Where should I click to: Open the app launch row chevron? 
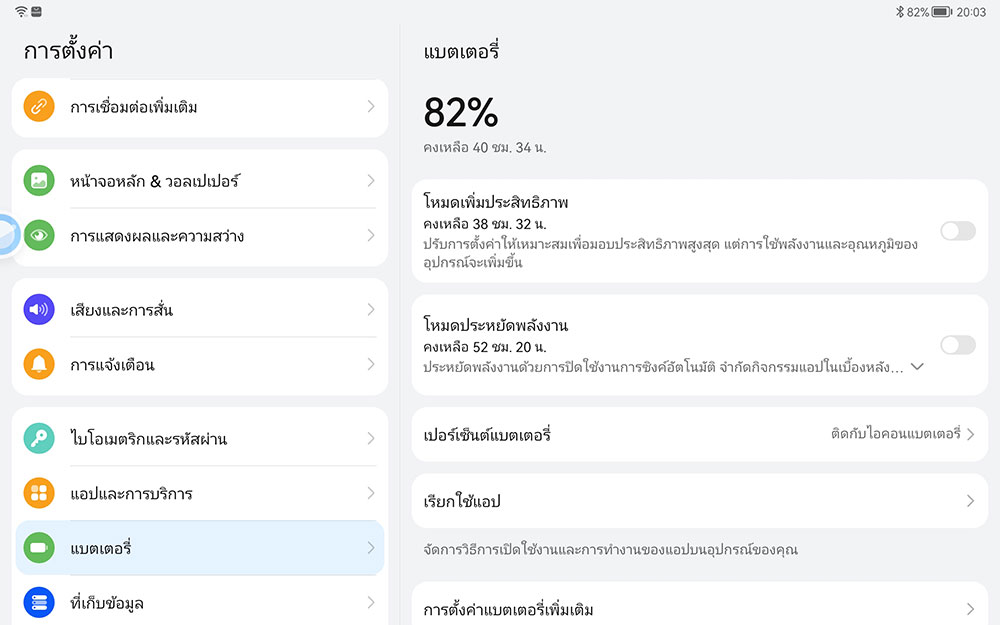(970, 501)
